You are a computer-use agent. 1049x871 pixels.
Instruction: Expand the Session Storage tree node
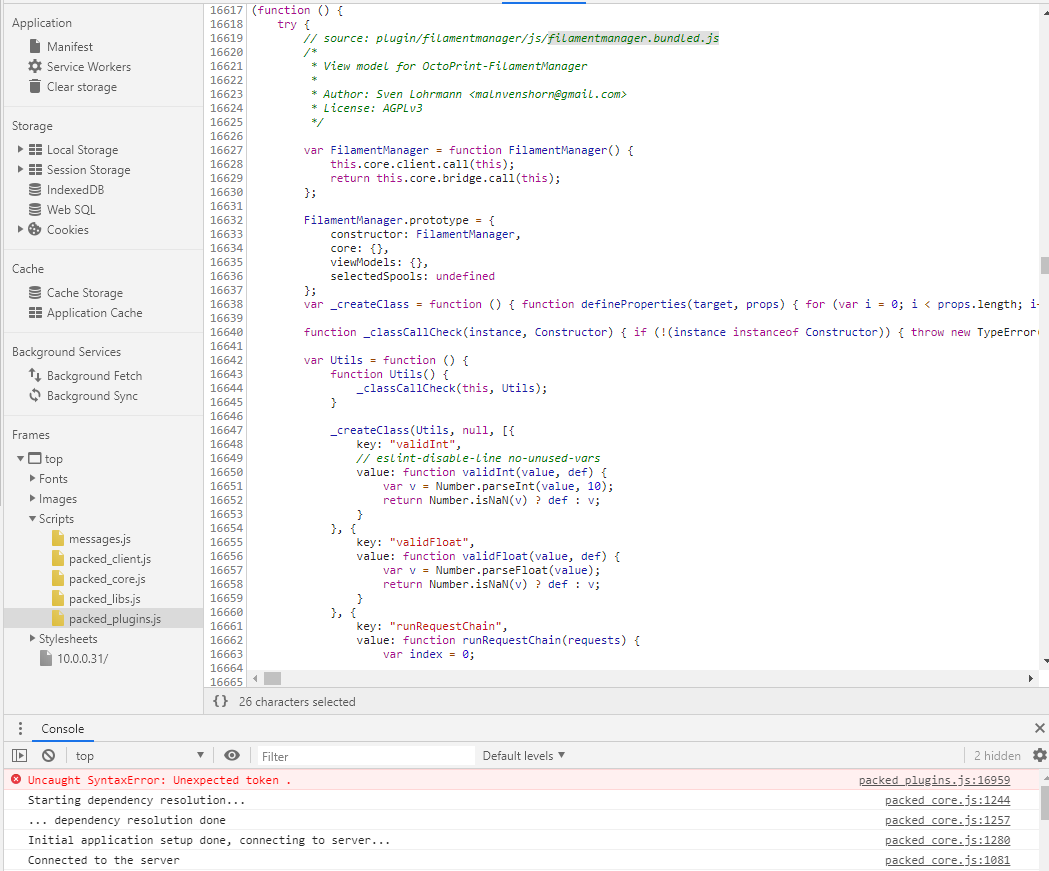[20, 169]
